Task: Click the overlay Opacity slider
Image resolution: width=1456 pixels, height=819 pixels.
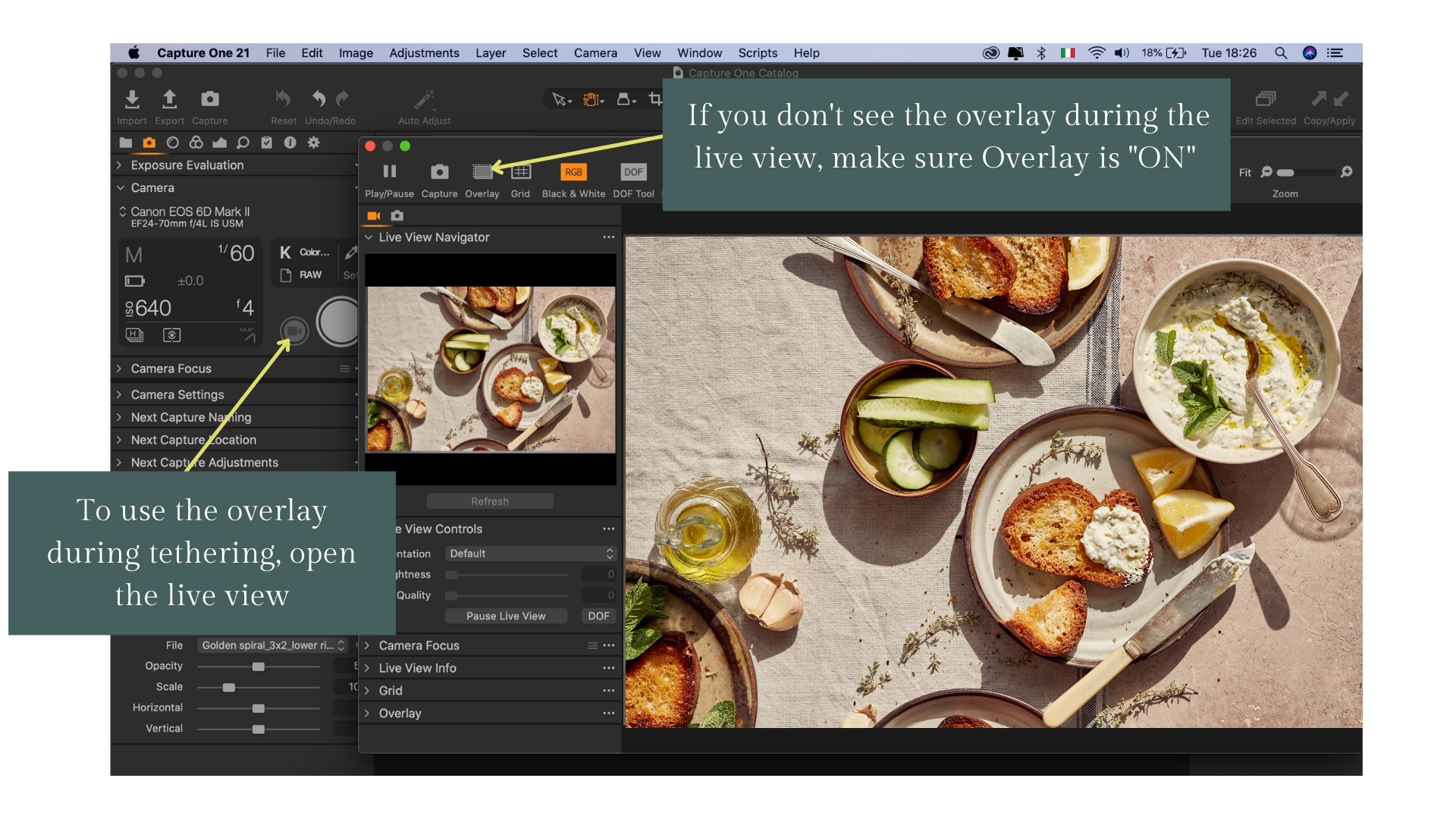Action: click(x=259, y=667)
